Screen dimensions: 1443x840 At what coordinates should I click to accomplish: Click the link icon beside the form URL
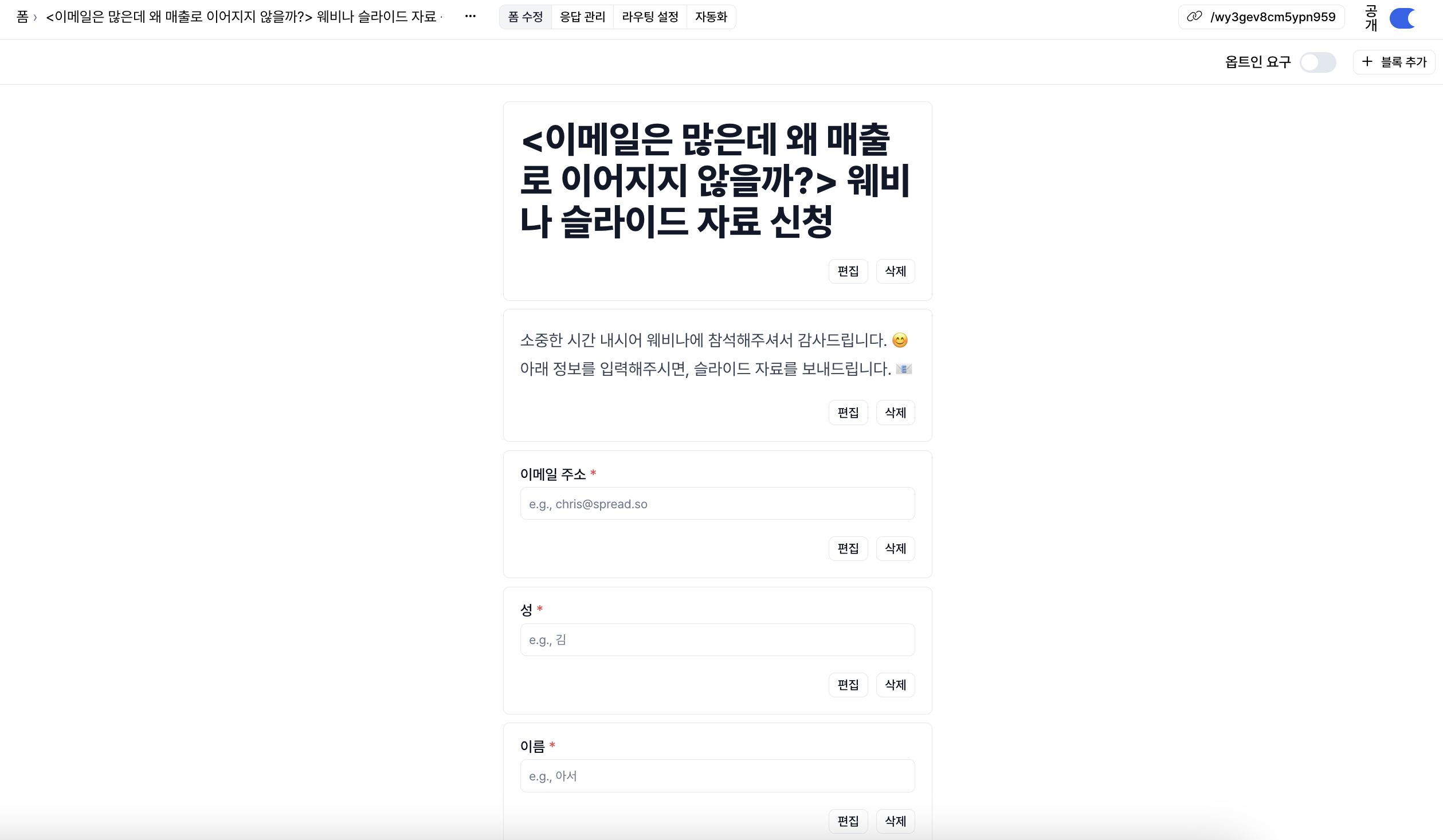pos(1194,17)
